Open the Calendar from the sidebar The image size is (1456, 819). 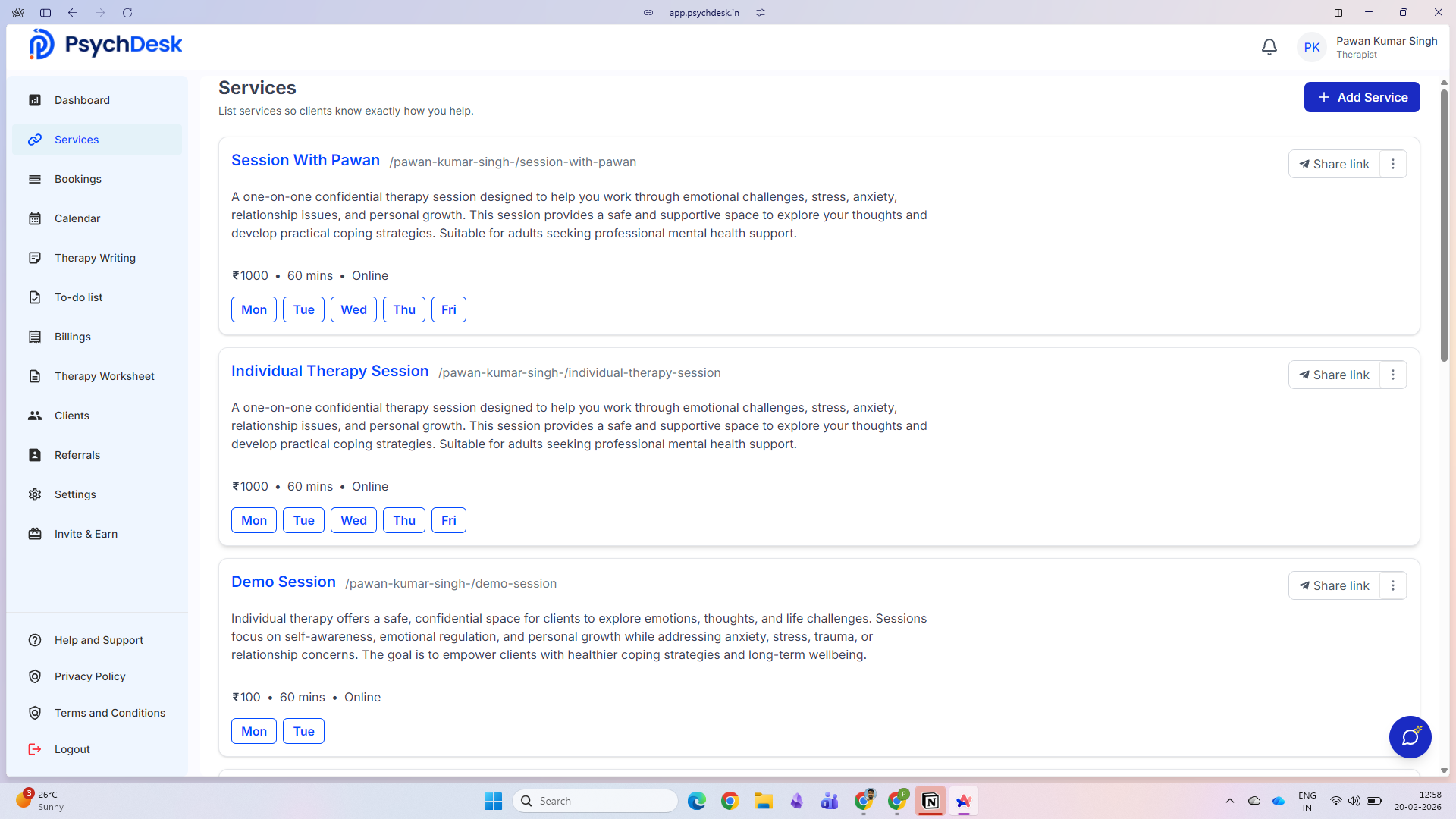[x=78, y=218]
